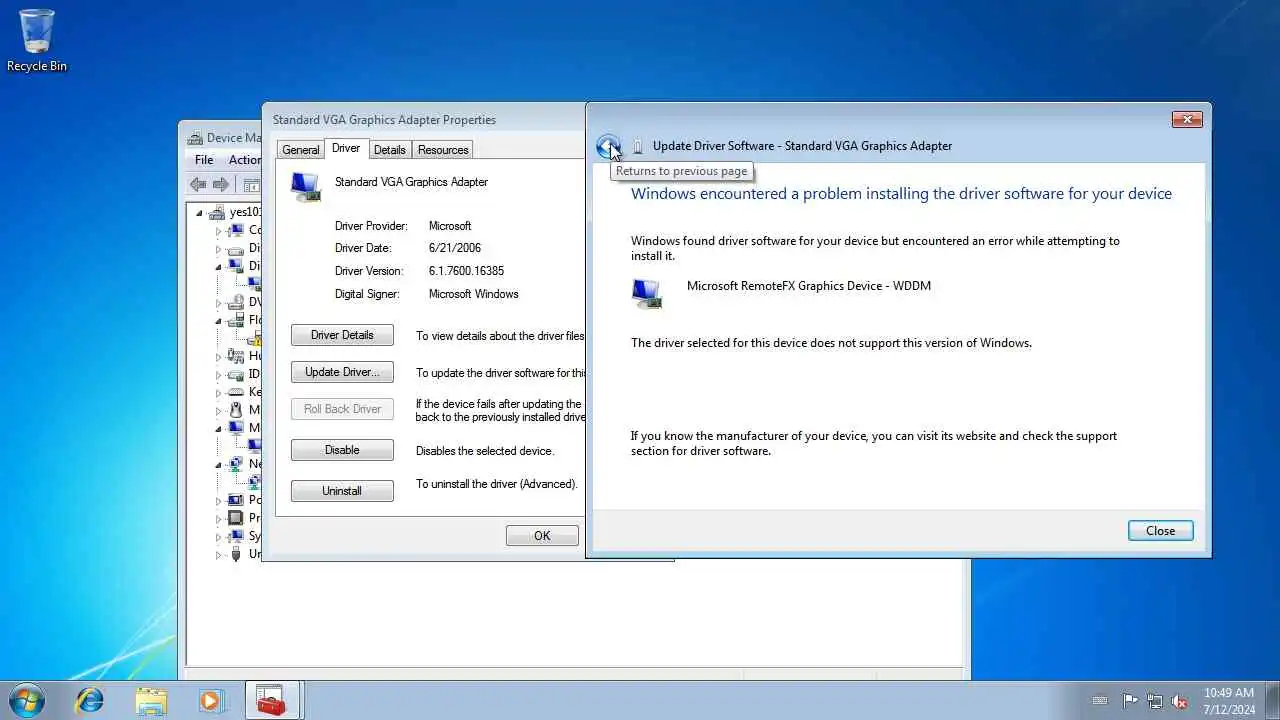Select the Processors chip icon in tree

pos(235,518)
